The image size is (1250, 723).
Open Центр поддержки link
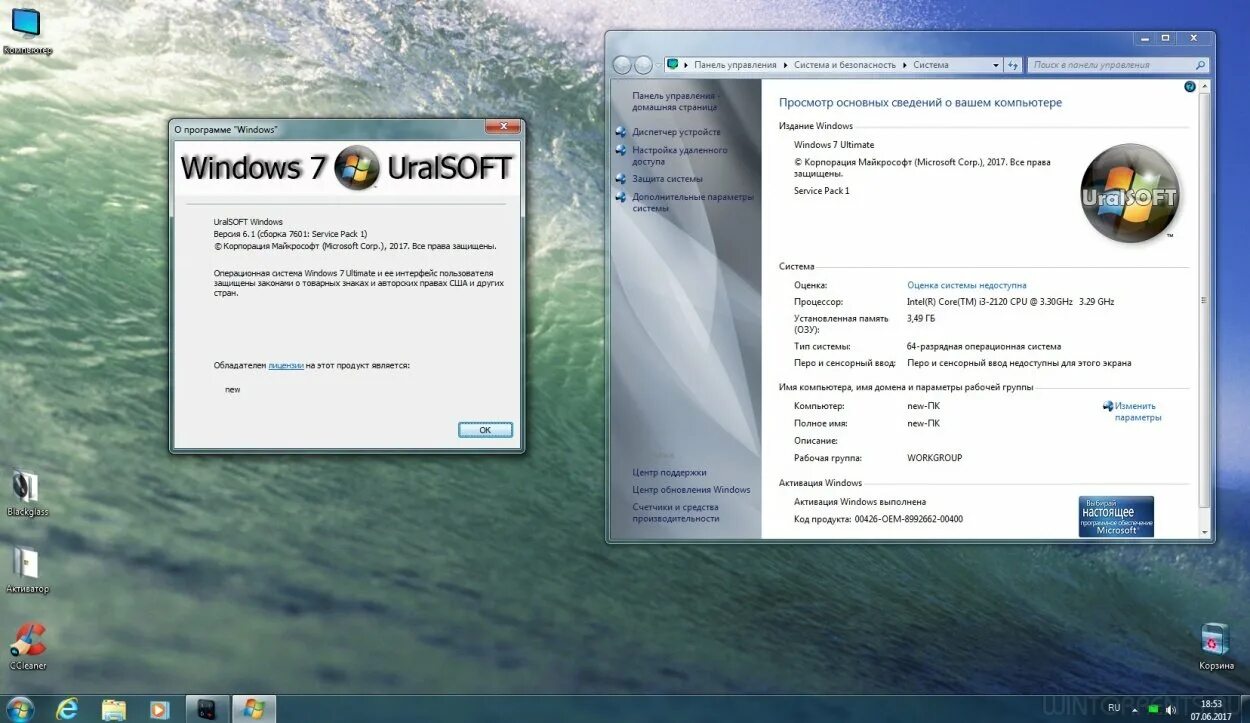(x=669, y=473)
